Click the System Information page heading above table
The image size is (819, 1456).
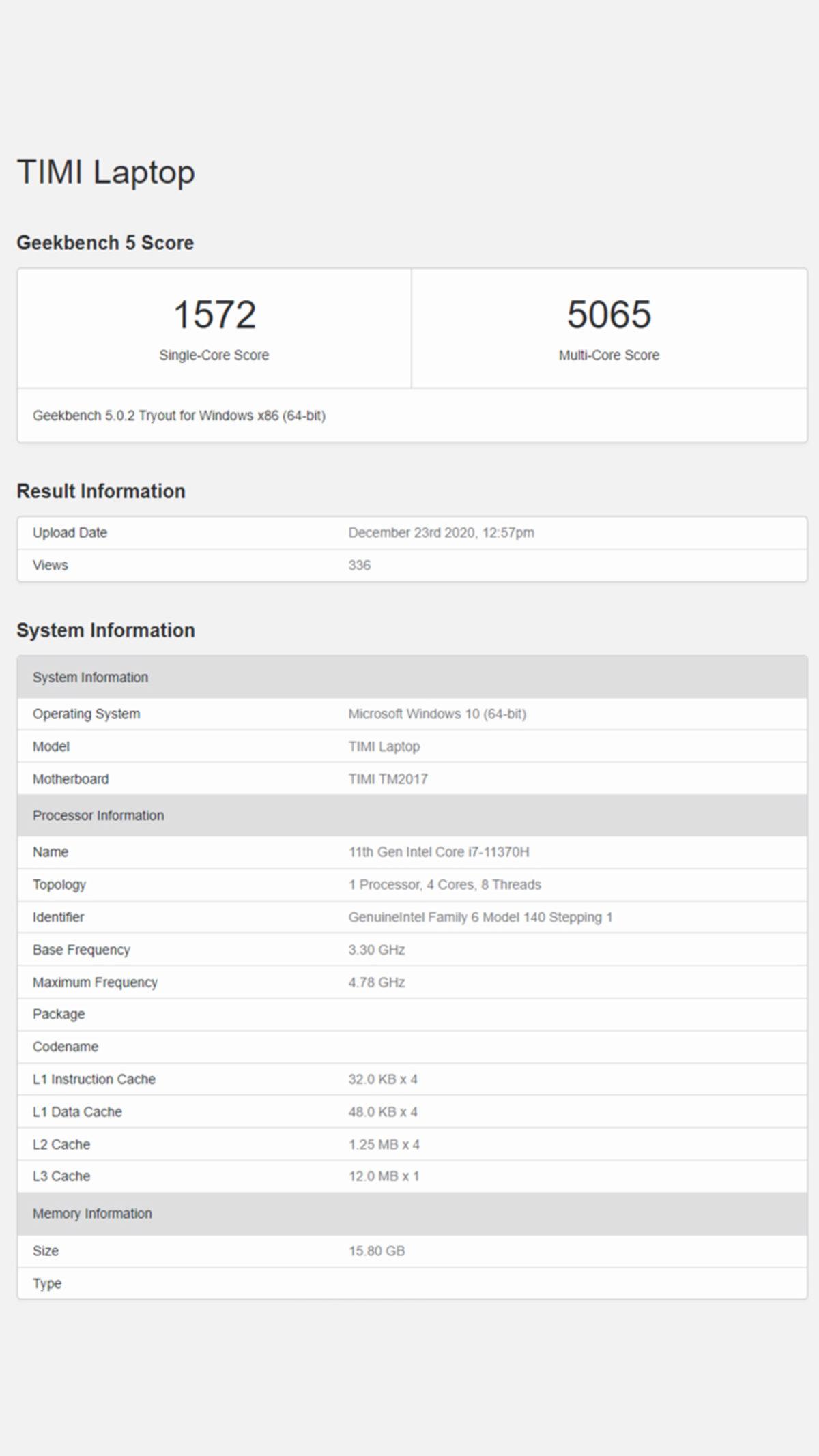(106, 630)
